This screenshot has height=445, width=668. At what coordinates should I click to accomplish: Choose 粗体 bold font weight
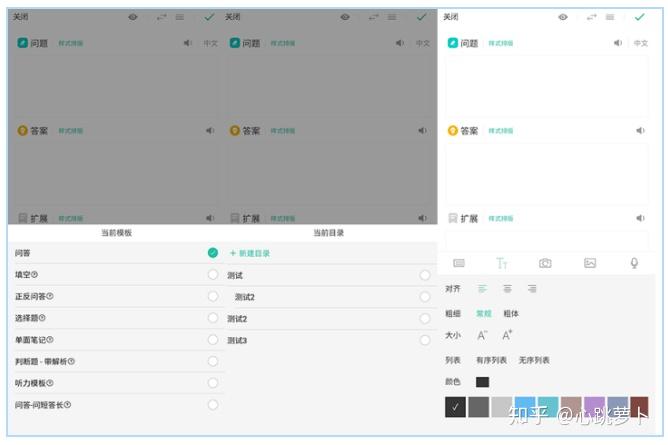tap(511, 314)
